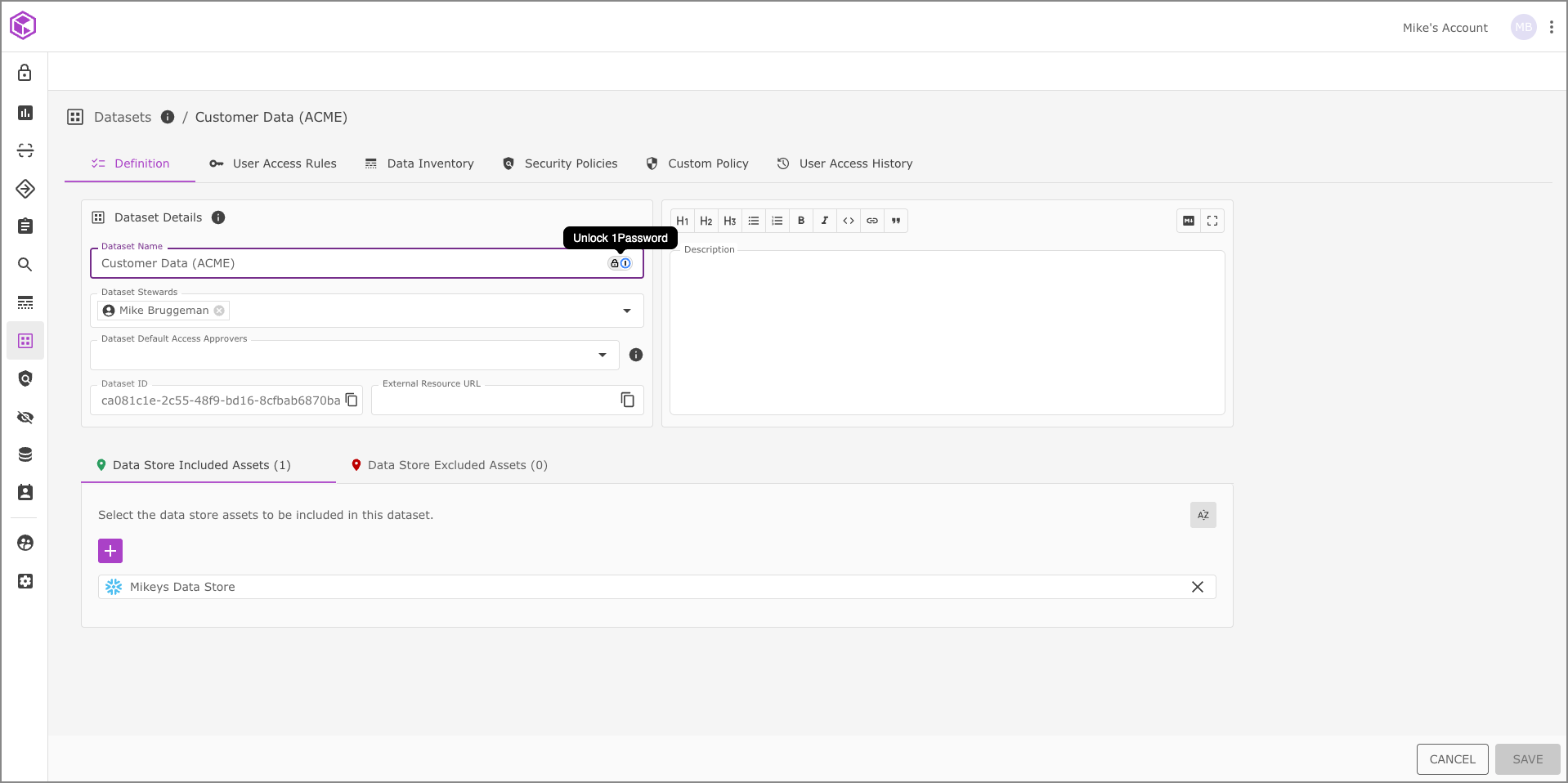The width and height of the screenshot is (1568, 783).
Task: Copy the External Resource URL
Action: point(627,400)
